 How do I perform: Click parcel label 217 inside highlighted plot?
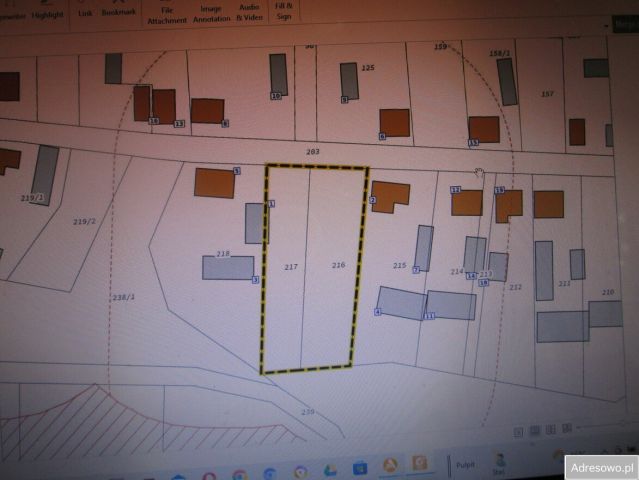pos(291,267)
